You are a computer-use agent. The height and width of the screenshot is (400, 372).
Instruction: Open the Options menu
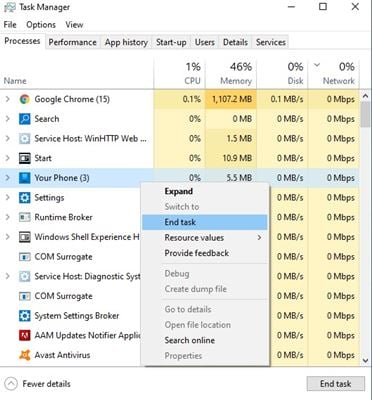(x=41, y=25)
